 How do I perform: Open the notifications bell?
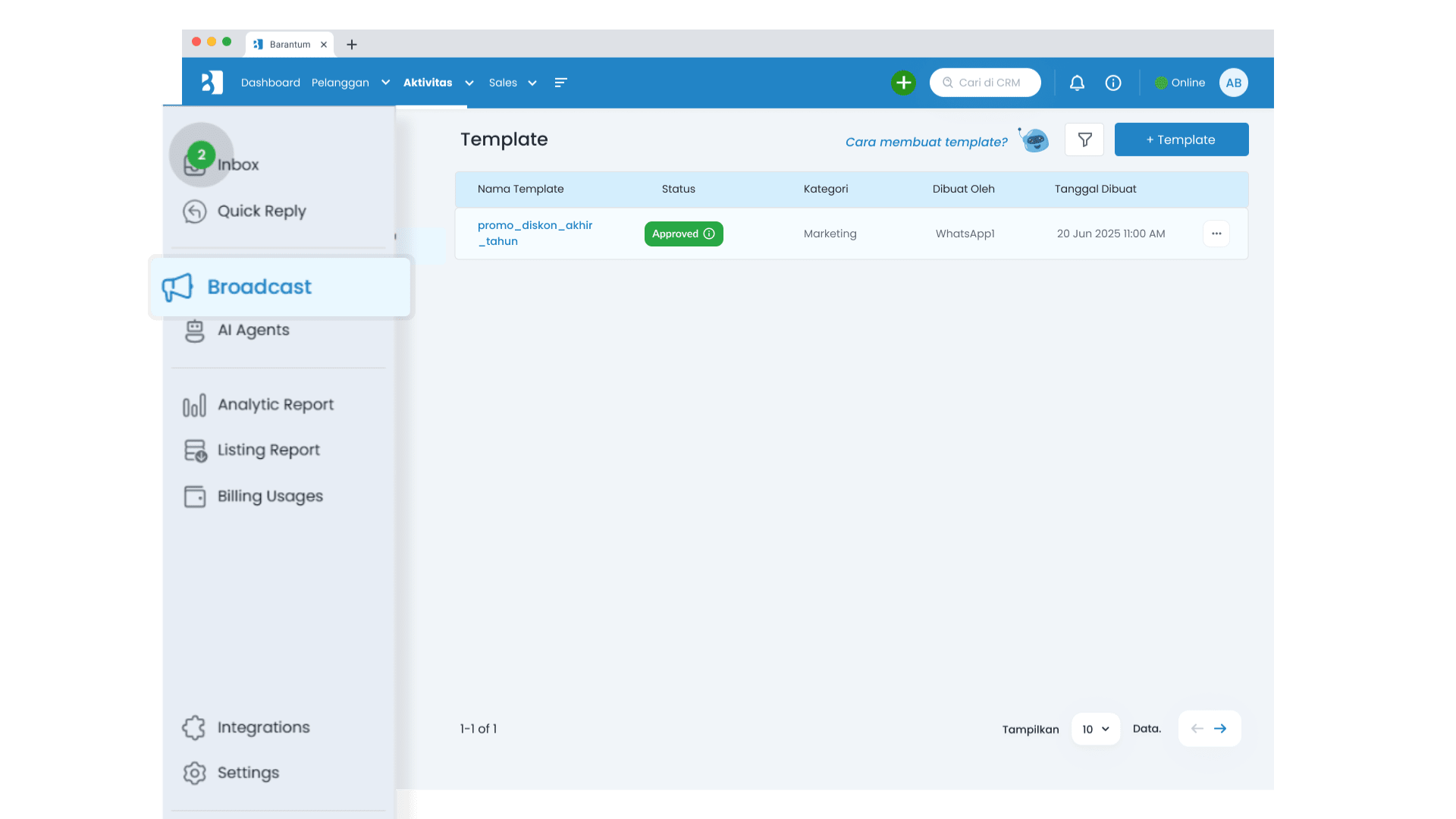(1077, 83)
